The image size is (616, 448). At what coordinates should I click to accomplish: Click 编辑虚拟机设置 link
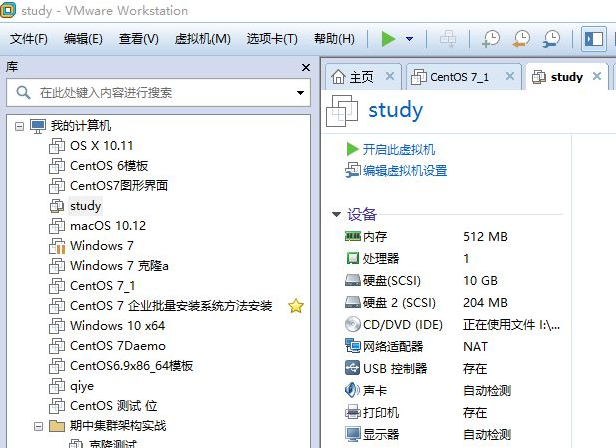coord(404,170)
